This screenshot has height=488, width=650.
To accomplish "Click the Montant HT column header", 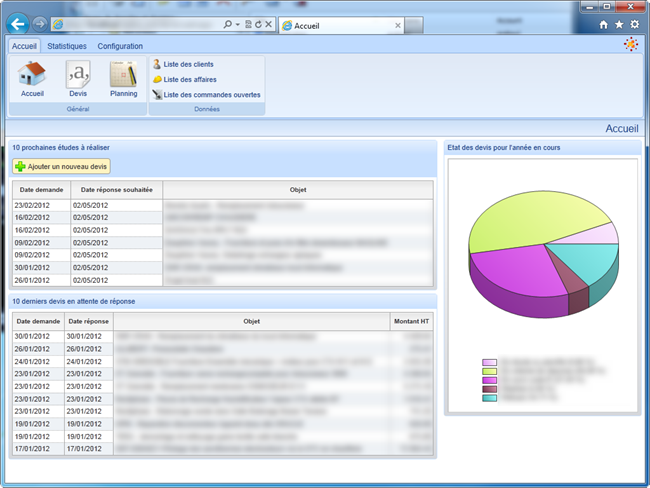I will (x=410, y=321).
